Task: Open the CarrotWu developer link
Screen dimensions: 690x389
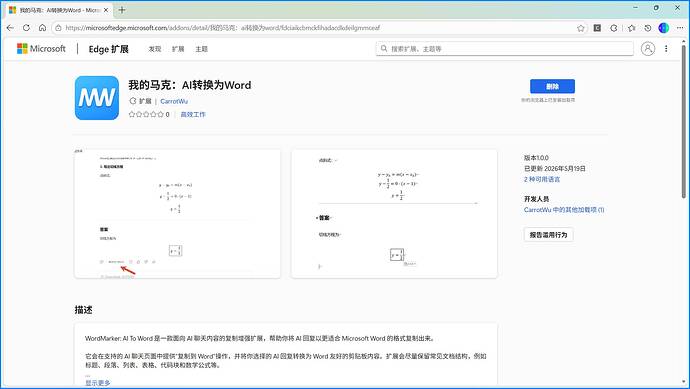Action: (174, 101)
